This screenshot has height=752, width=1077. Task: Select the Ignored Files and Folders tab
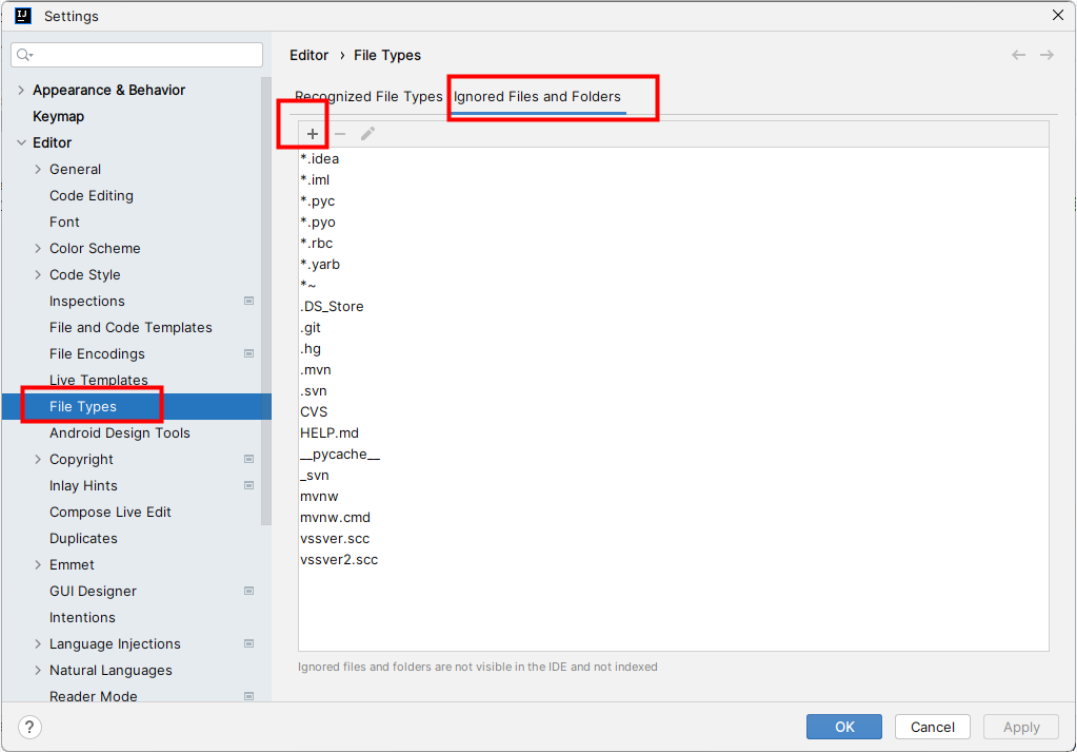(x=537, y=97)
